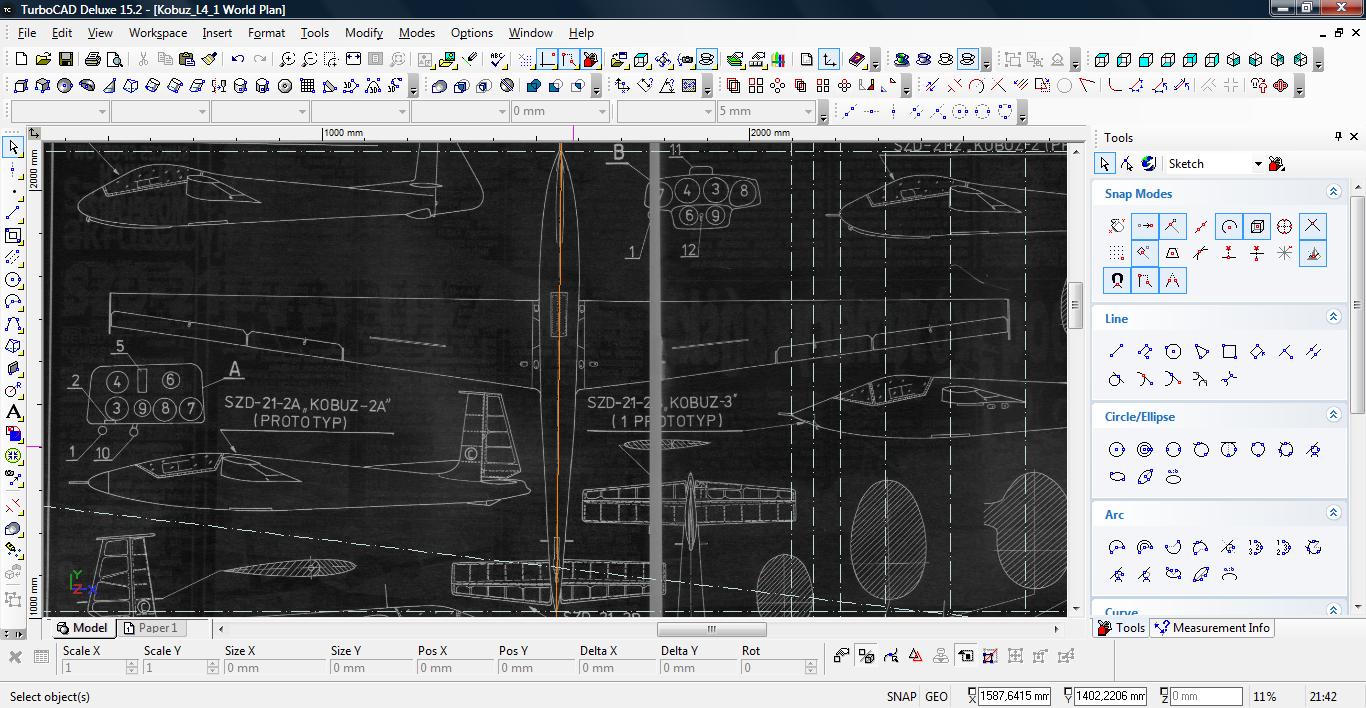Select the Sphere 3D tool in the toolbar
Screen dimensions: 1366x708
coord(65,86)
